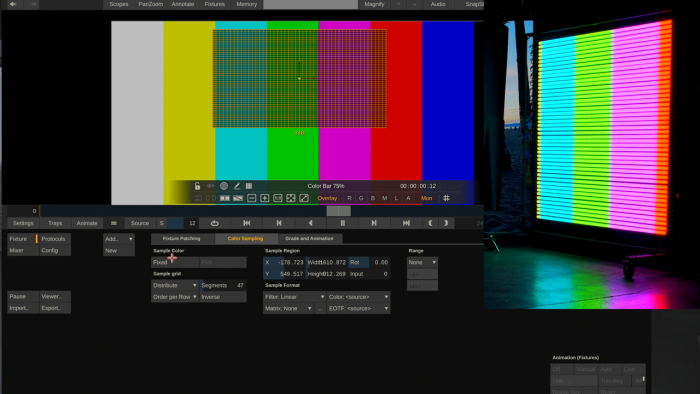The width and height of the screenshot is (700, 394).
Task: Open the Matrix: None dropdown
Action: [288, 309]
